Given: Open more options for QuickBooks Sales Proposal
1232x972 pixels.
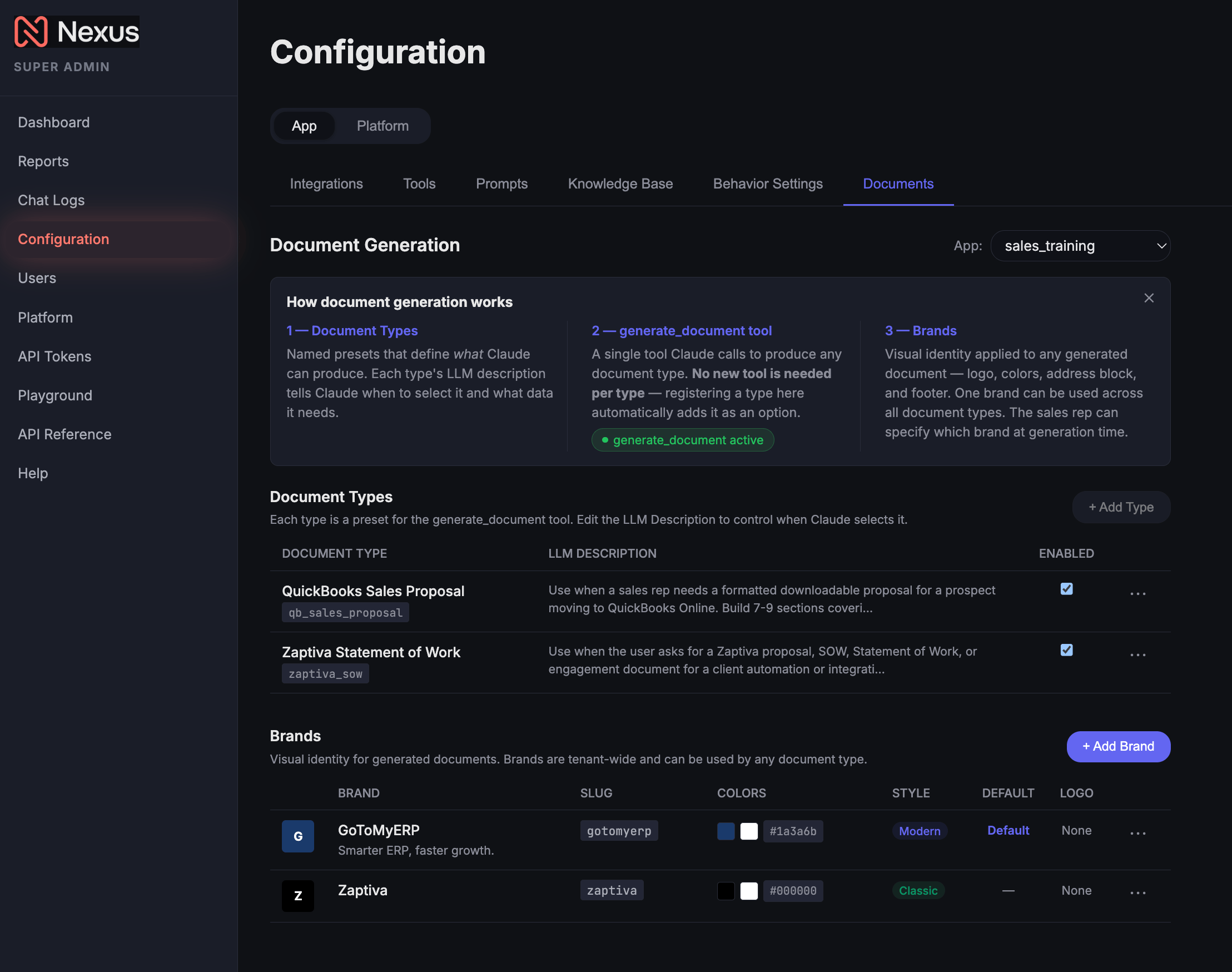Looking at the screenshot, I should [x=1137, y=593].
